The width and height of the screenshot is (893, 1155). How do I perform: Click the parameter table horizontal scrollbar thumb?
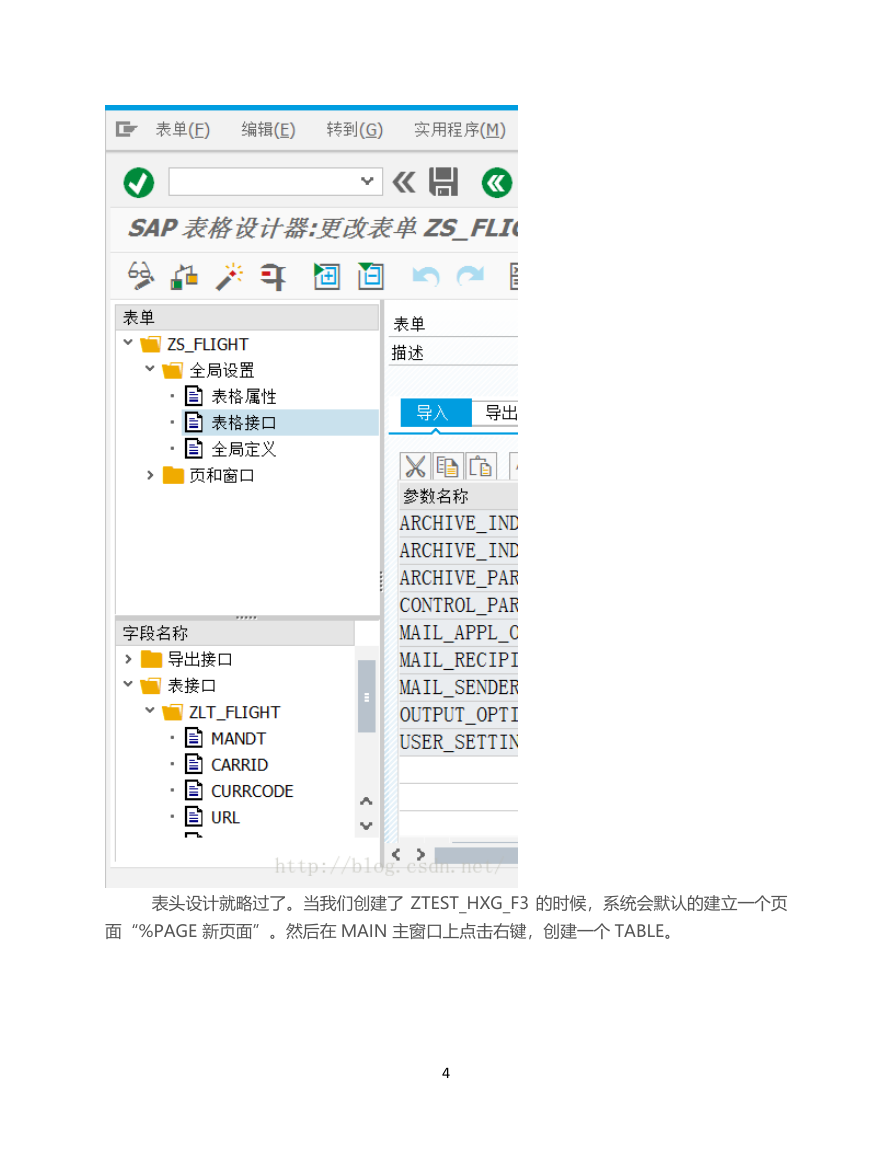476,854
